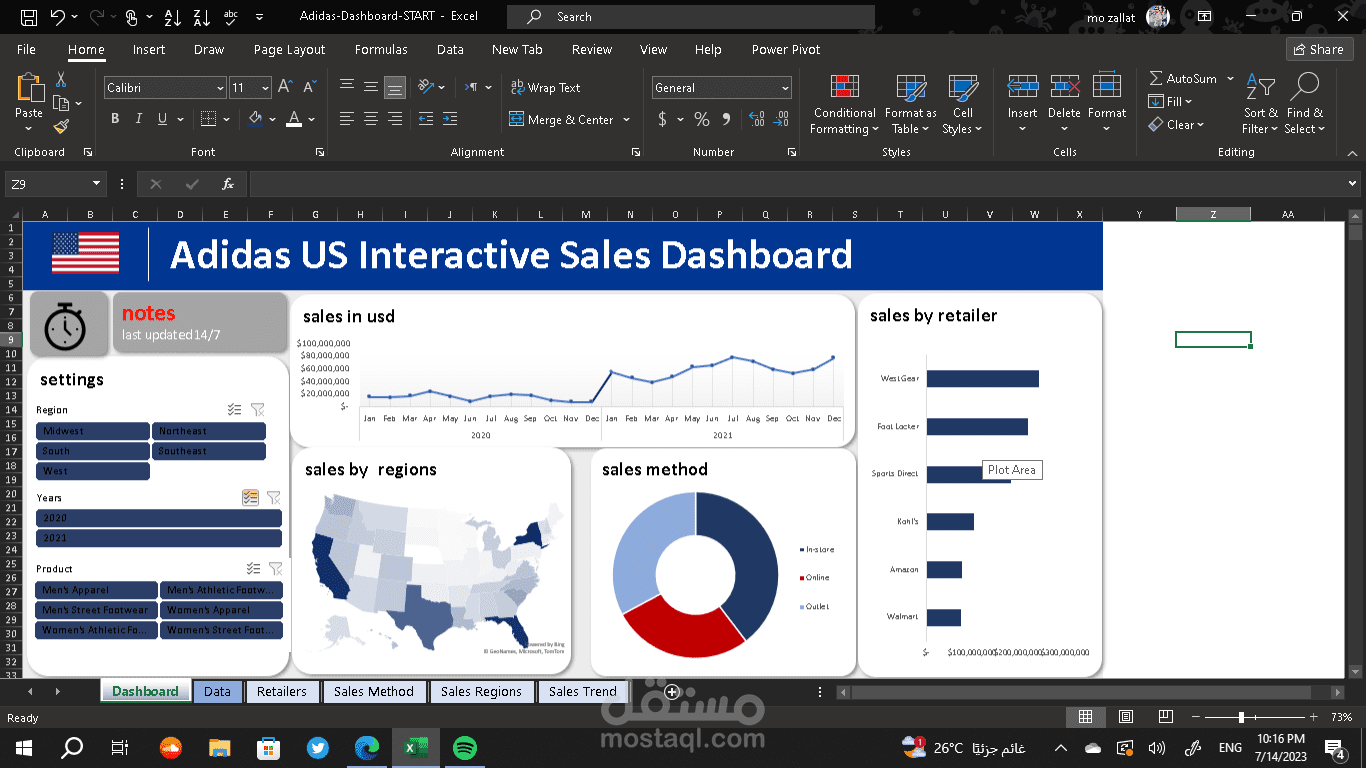Add a new sheet with the plus icon

click(x=672, y=692)
